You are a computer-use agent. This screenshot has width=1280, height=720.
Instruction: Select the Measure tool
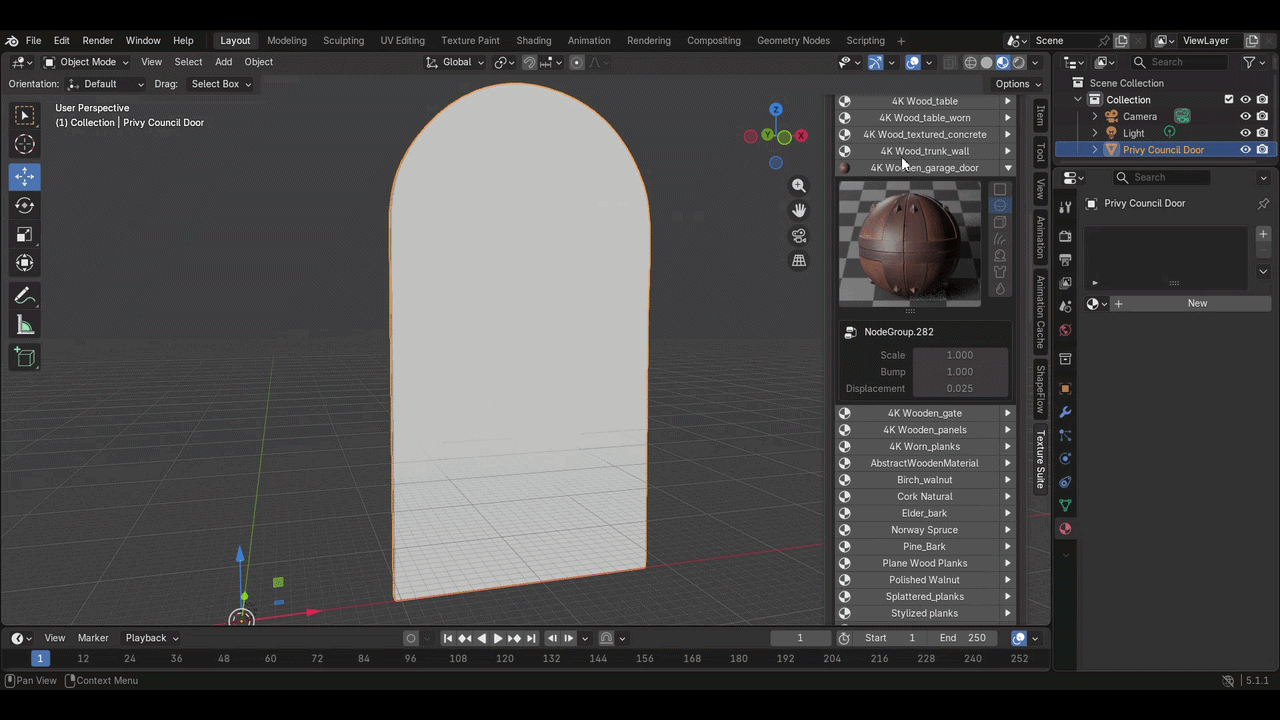tap(25, 326)
